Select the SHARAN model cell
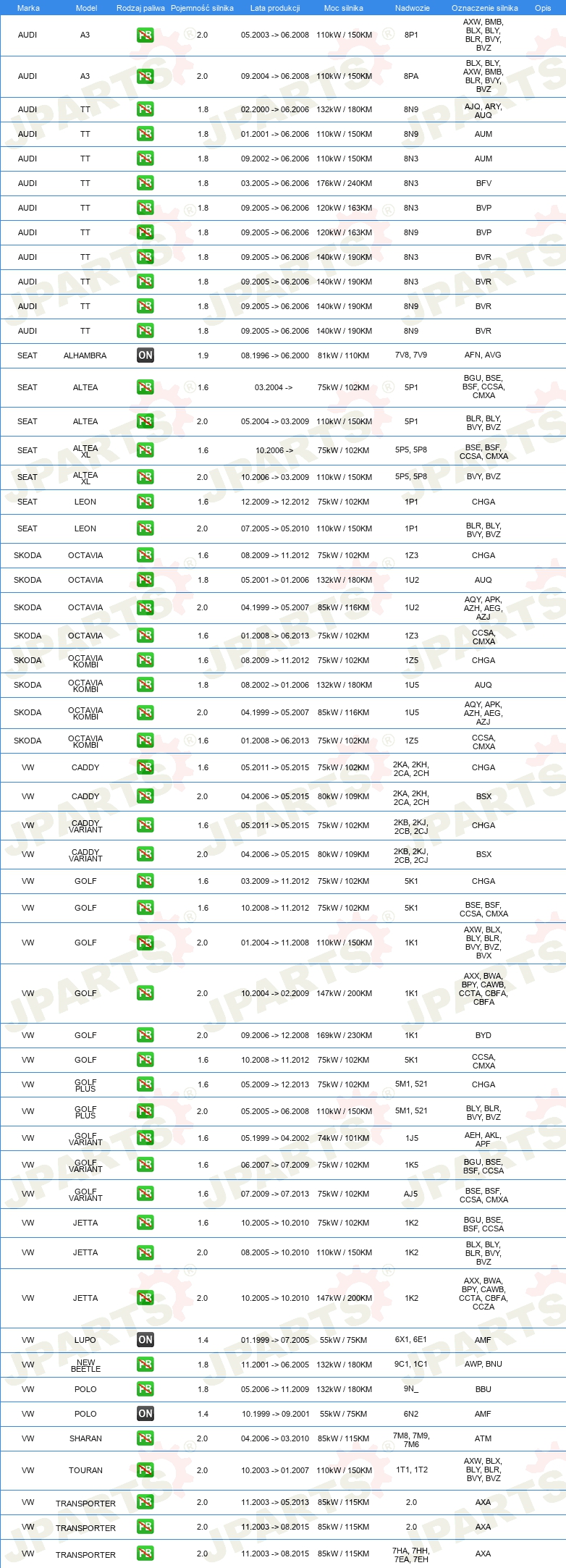566x1568 pixels. (x=85, y=1438)
